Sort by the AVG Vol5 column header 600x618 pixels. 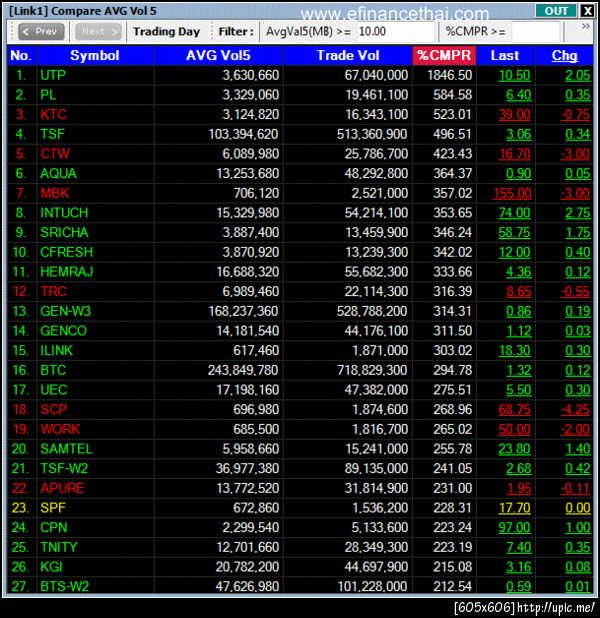pyautogui.click(x=218, y=56)
